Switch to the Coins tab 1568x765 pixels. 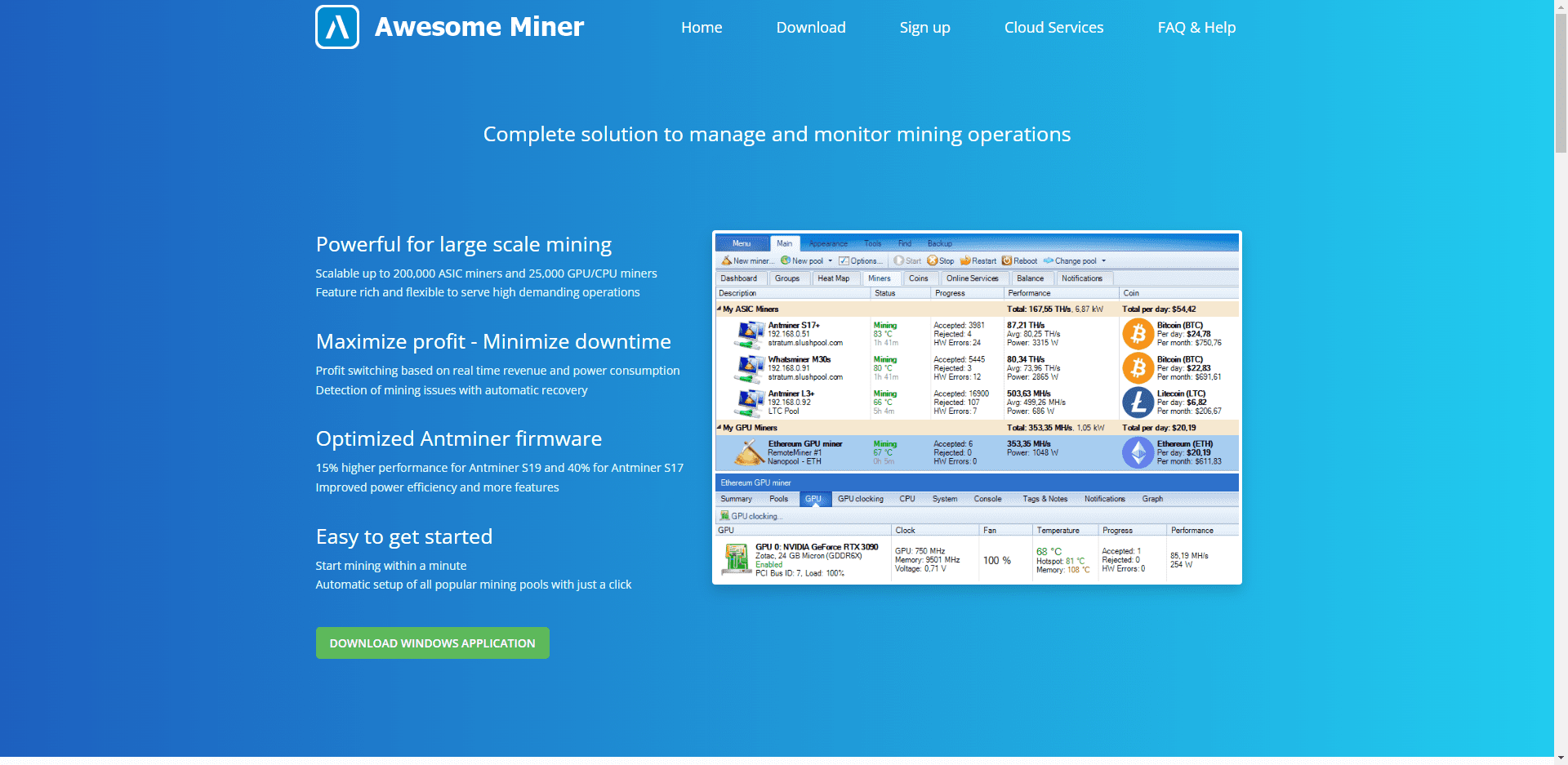point(919,278)
